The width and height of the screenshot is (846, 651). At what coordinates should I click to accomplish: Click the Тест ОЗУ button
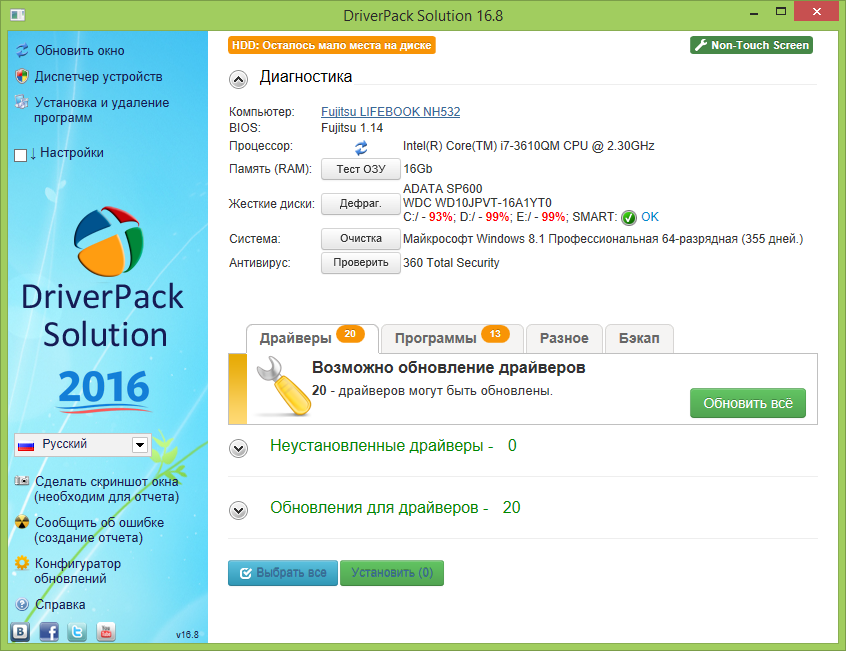tap(361, 169)
